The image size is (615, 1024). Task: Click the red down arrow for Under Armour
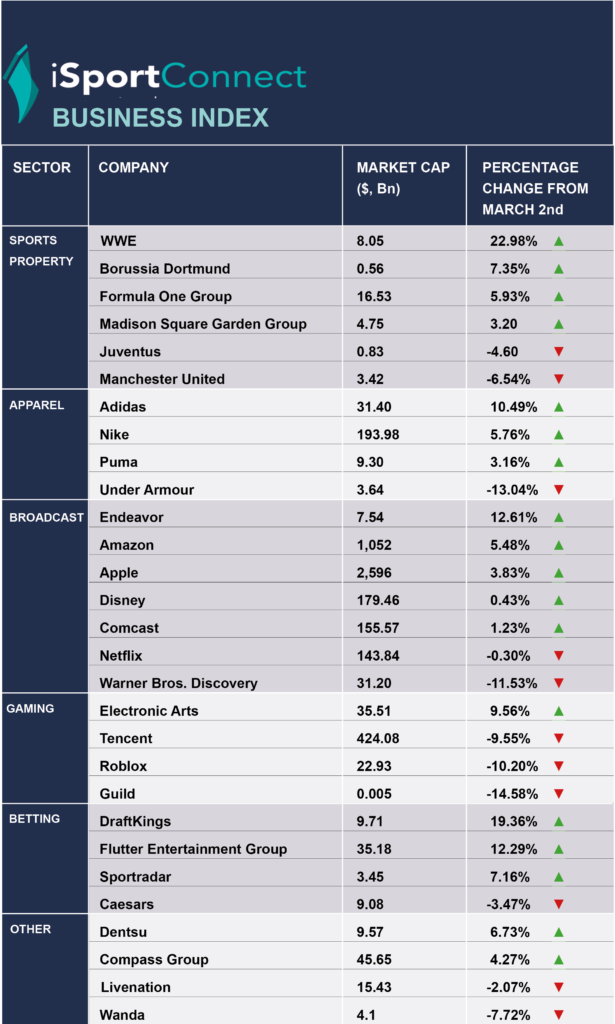pyautogui.click(x=559, y=489)
